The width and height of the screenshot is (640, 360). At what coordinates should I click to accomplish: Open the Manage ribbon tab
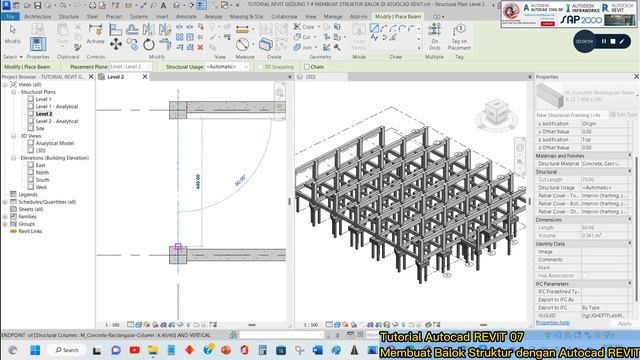tap(333, 17)
